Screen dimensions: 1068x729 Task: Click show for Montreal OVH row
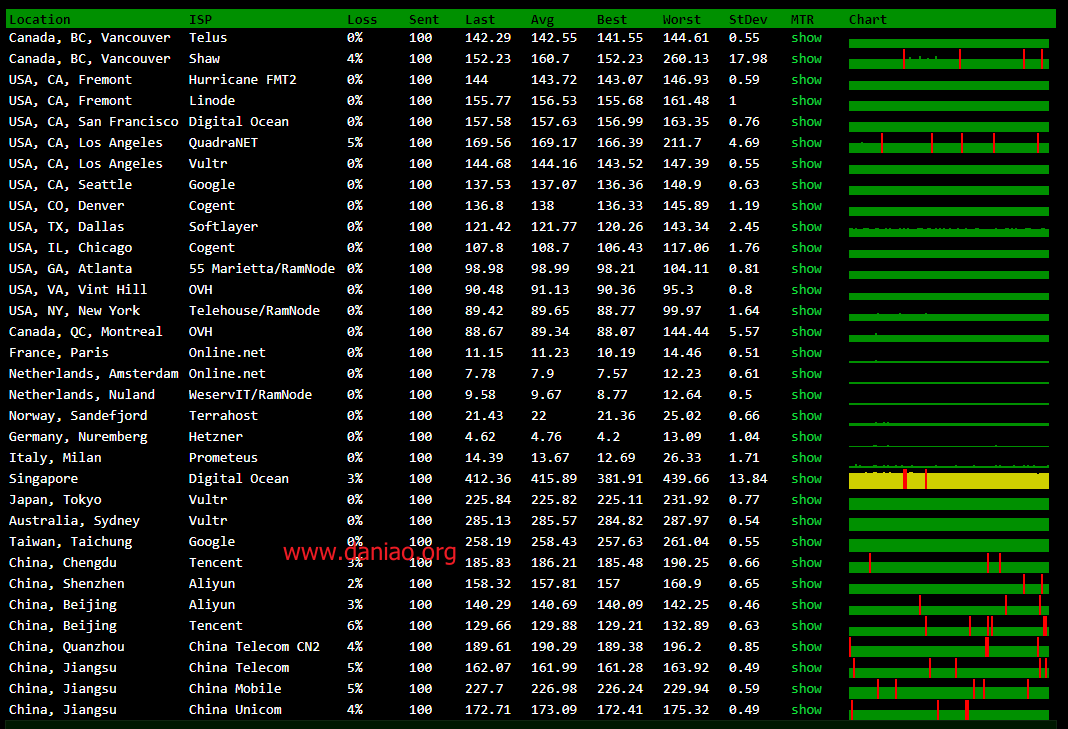(x=806, y=332)
